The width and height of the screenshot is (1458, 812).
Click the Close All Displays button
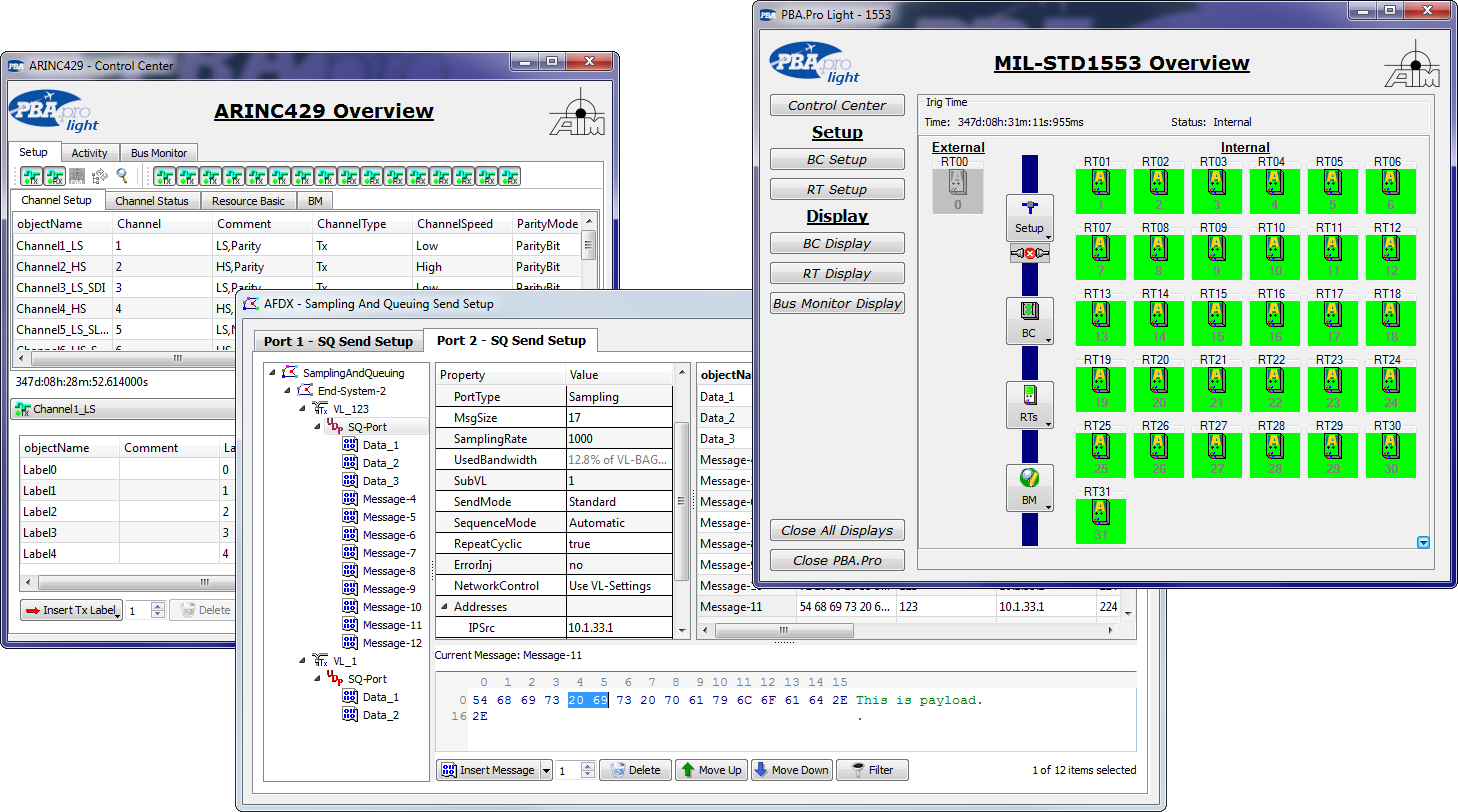point(836,530)
